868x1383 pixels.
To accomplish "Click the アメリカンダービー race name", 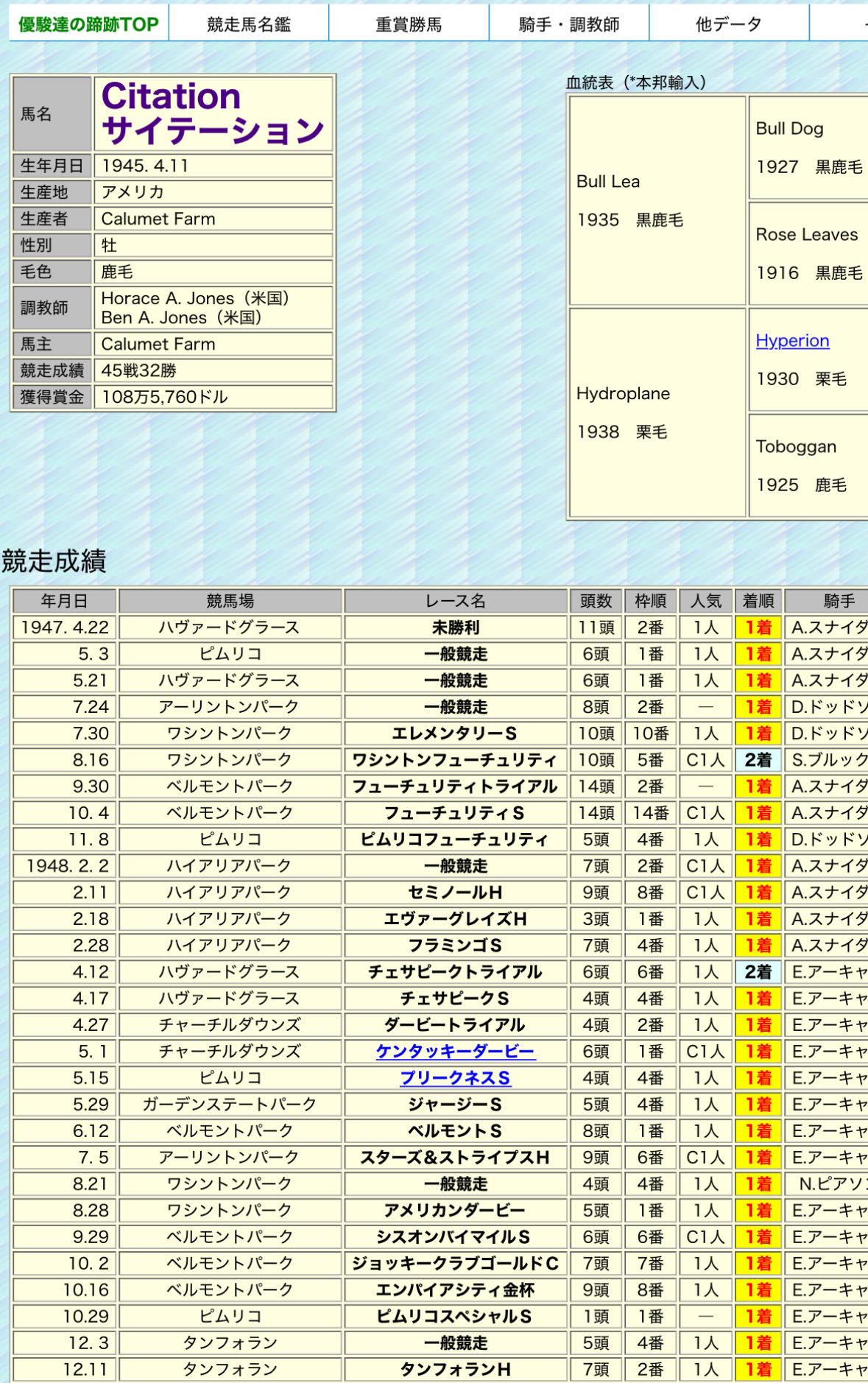I will click(456, 1211).
